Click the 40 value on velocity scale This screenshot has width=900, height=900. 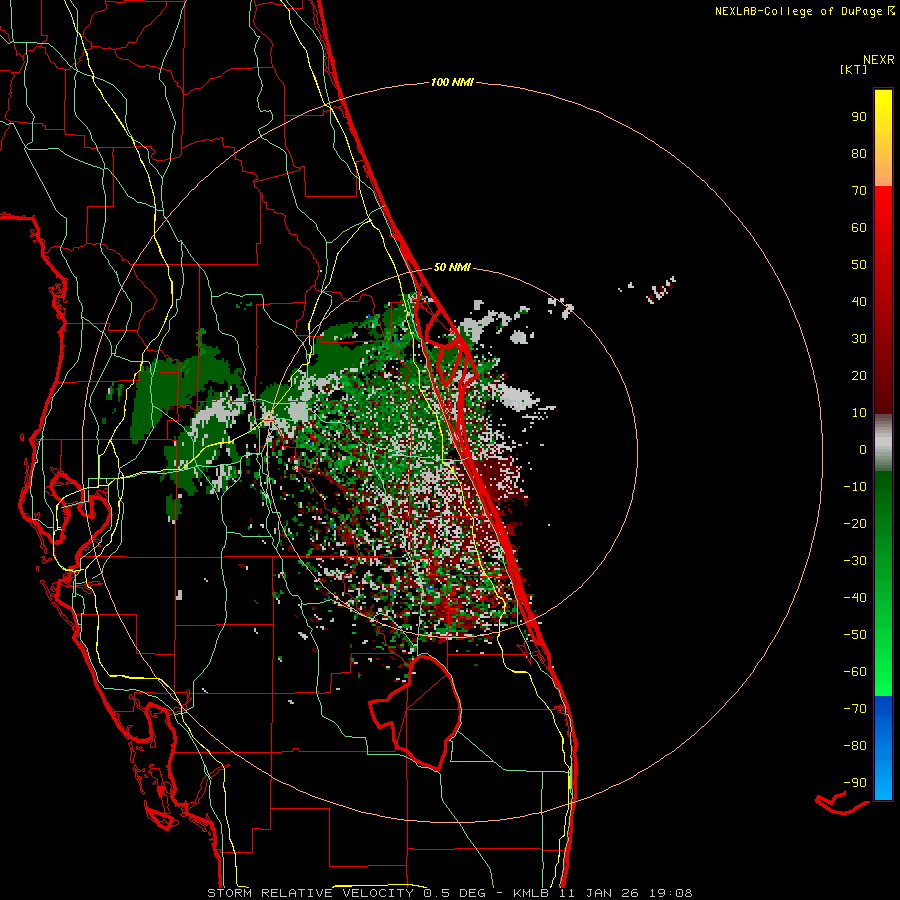859,302
